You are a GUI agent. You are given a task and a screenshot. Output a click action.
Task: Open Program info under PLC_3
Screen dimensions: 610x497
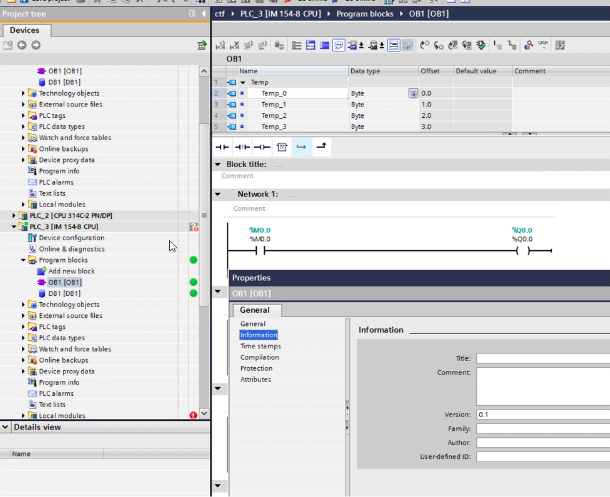[59, 382]
